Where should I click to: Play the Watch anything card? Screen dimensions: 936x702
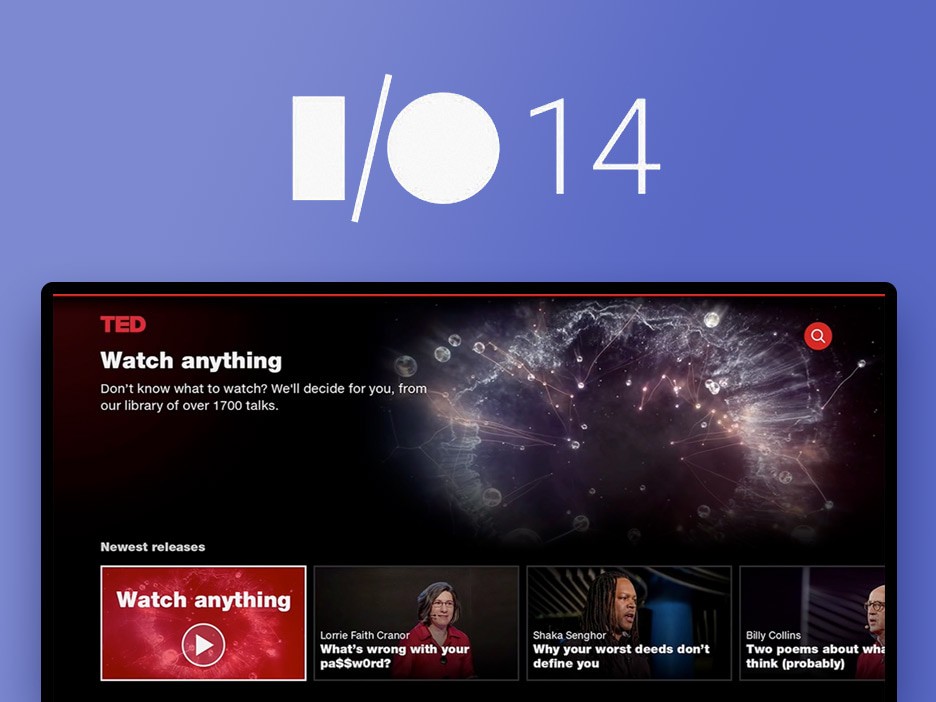(x=203, y=623)
